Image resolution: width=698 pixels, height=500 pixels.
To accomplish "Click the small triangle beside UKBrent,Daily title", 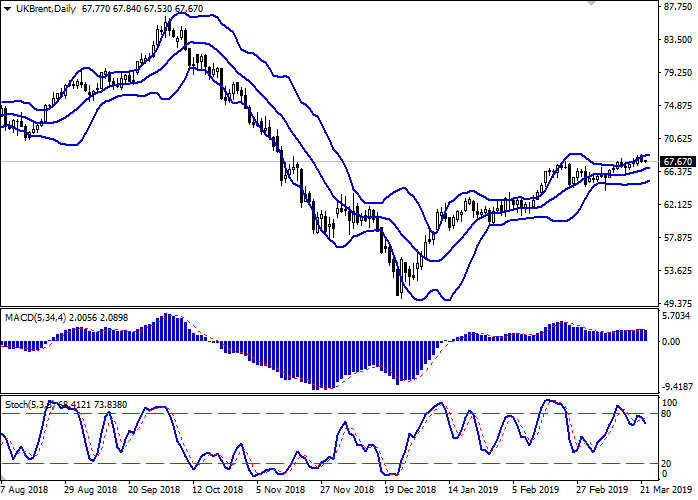I will (7, 9).
